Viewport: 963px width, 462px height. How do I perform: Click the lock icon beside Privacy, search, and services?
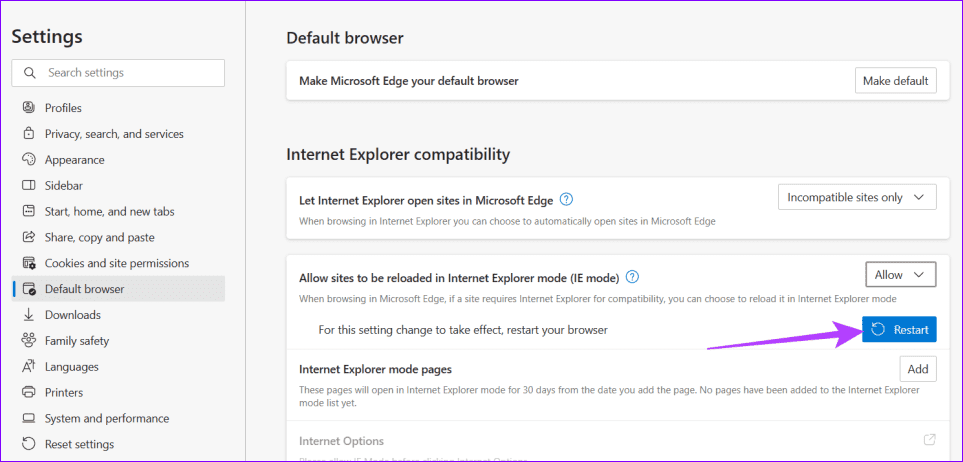coord(28,133)
